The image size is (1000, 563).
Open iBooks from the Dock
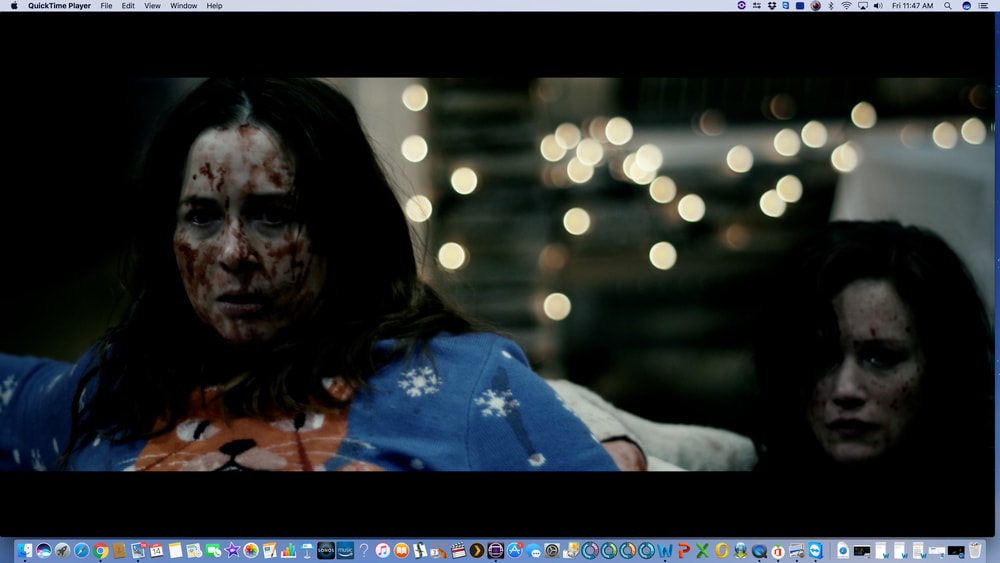[x=401, y=550]
